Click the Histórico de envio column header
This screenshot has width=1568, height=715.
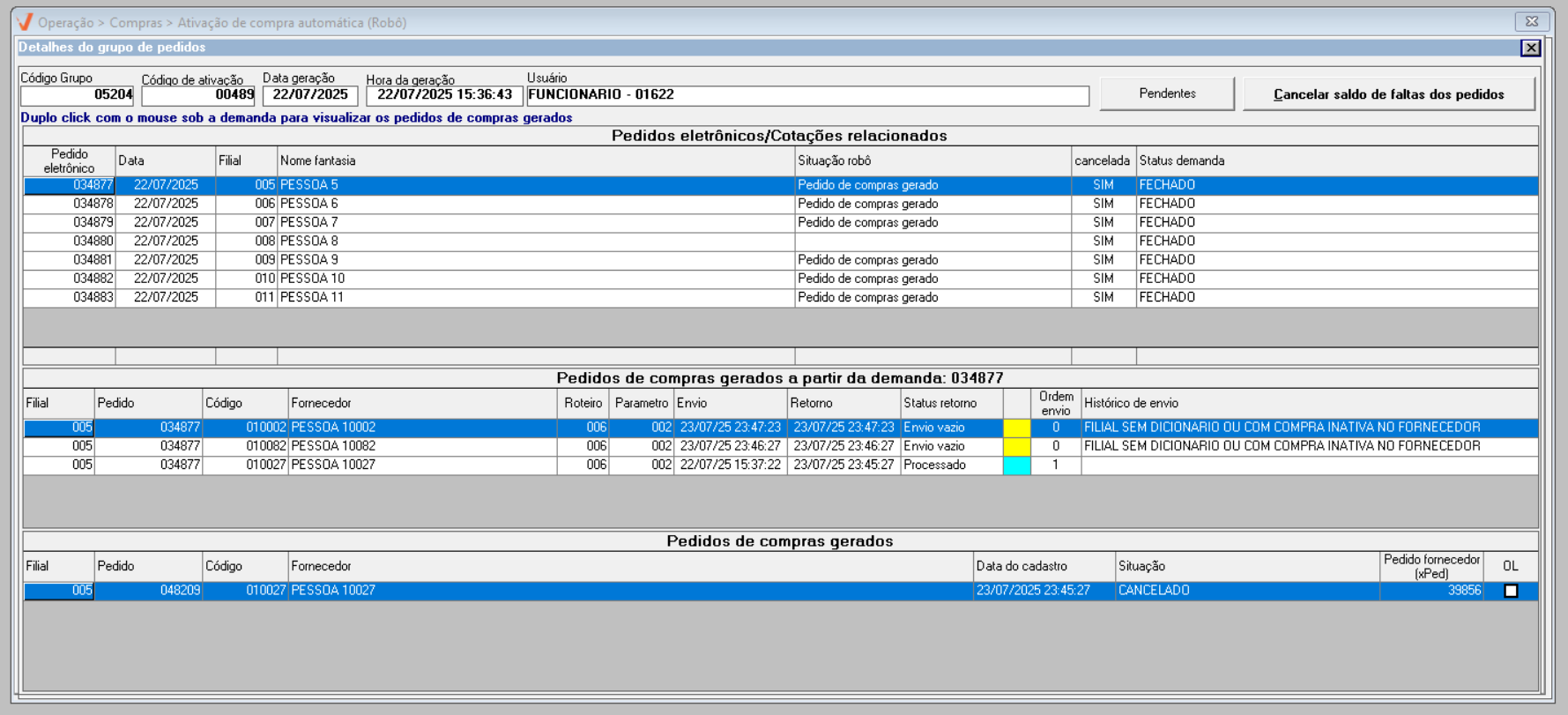1309,403
